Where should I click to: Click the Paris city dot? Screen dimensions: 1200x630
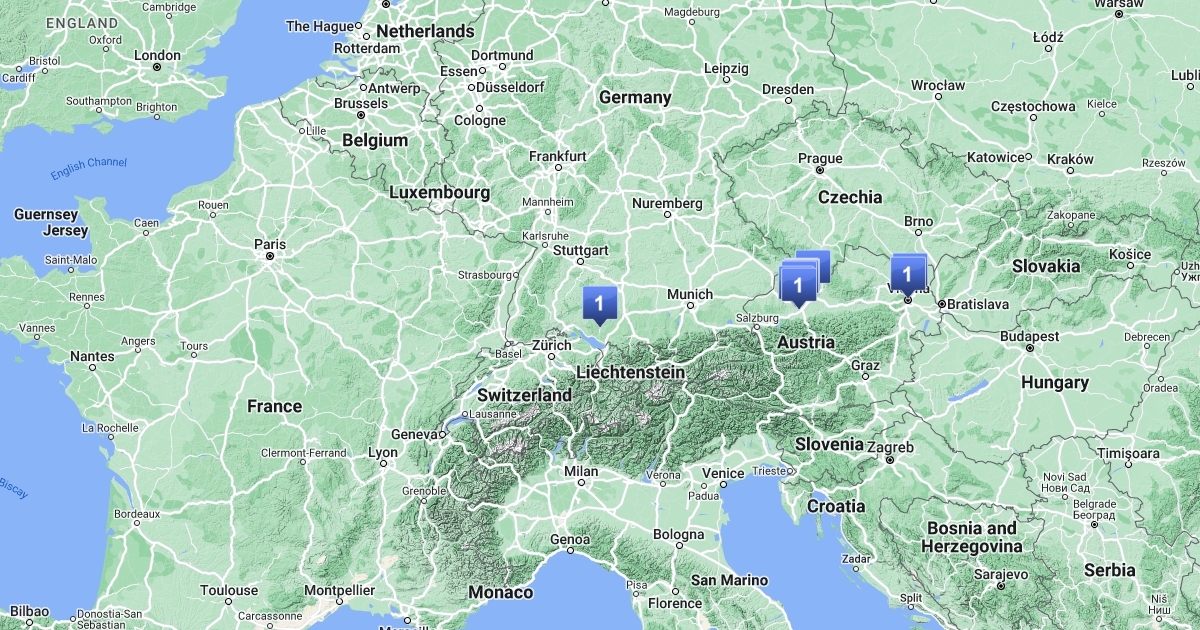click(270, 256)
